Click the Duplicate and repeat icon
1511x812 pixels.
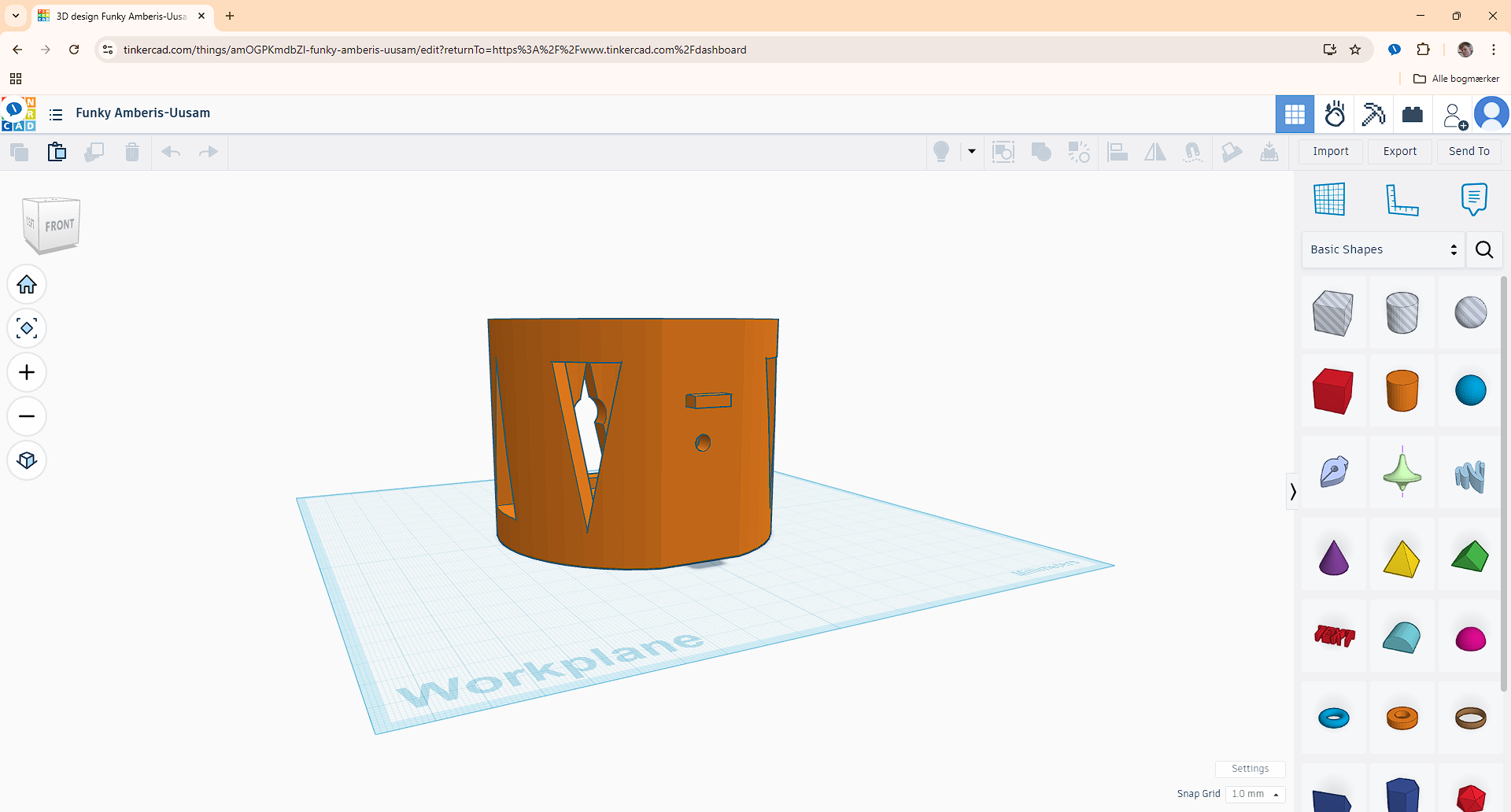(94, 152)
